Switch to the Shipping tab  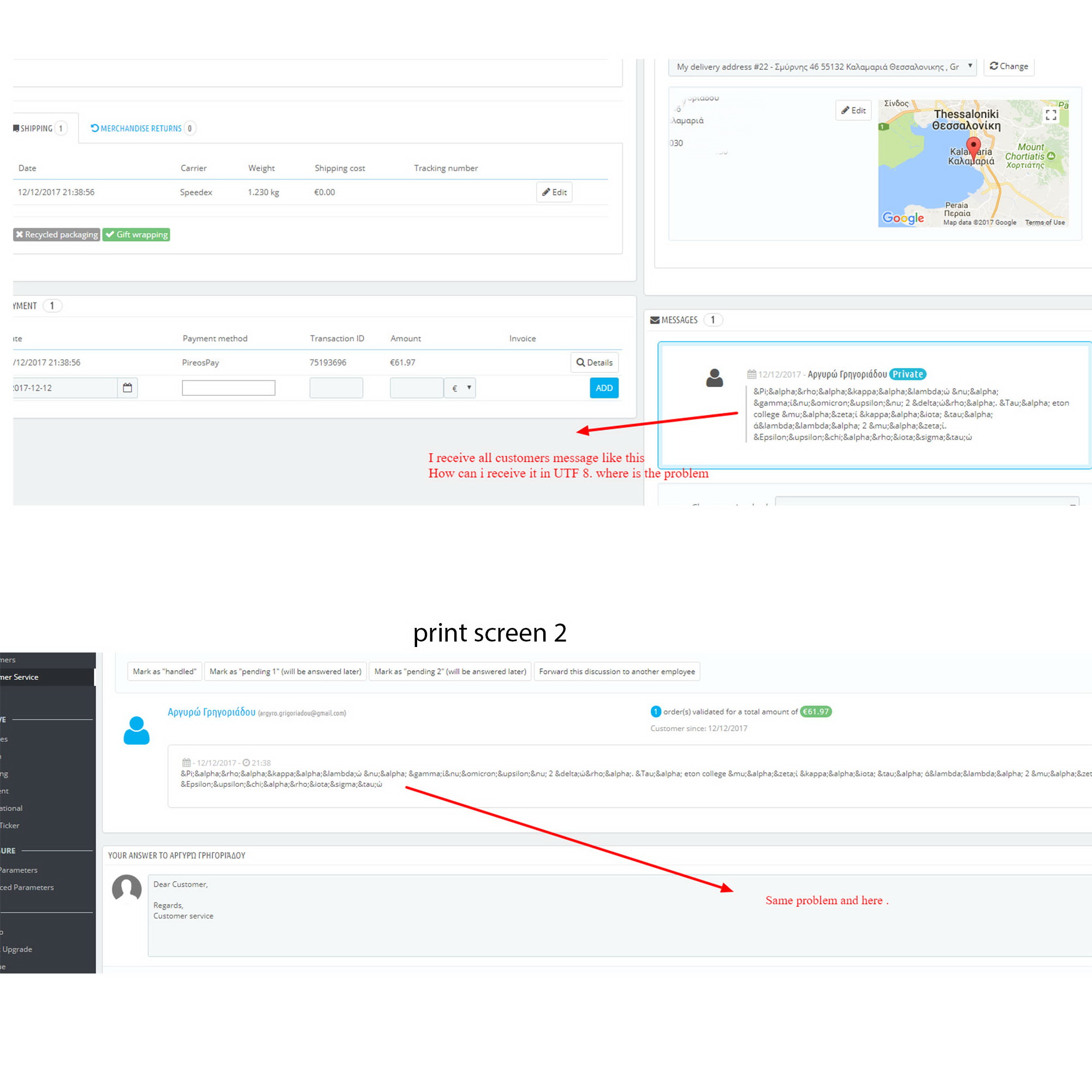tap(39, 128)
